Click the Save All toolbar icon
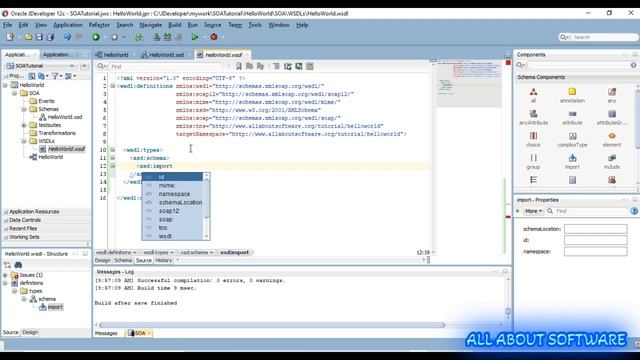This screenshot has height=360, width=640. click(x=50, y=37)
